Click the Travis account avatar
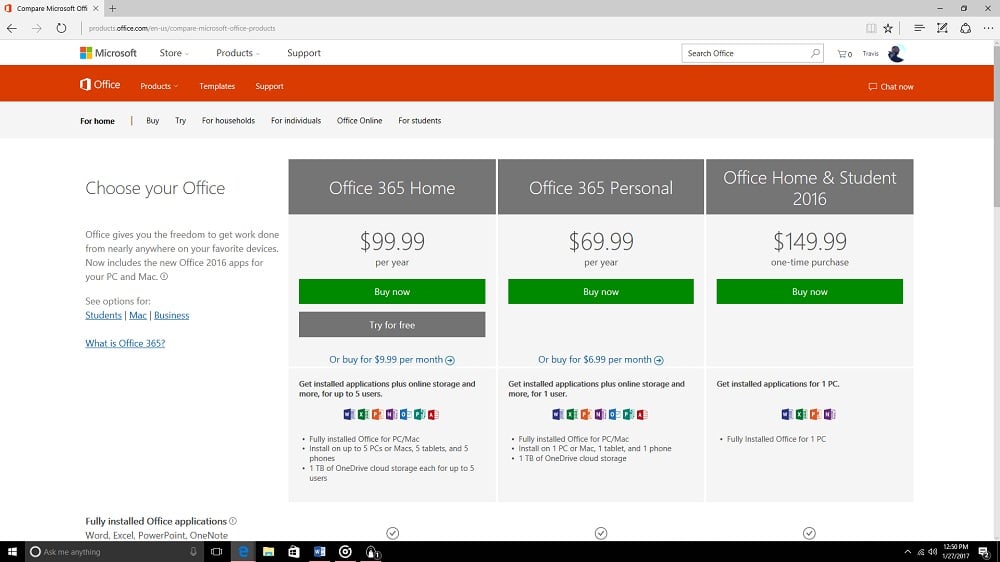 pyautogui.click(x=895, y=54)
